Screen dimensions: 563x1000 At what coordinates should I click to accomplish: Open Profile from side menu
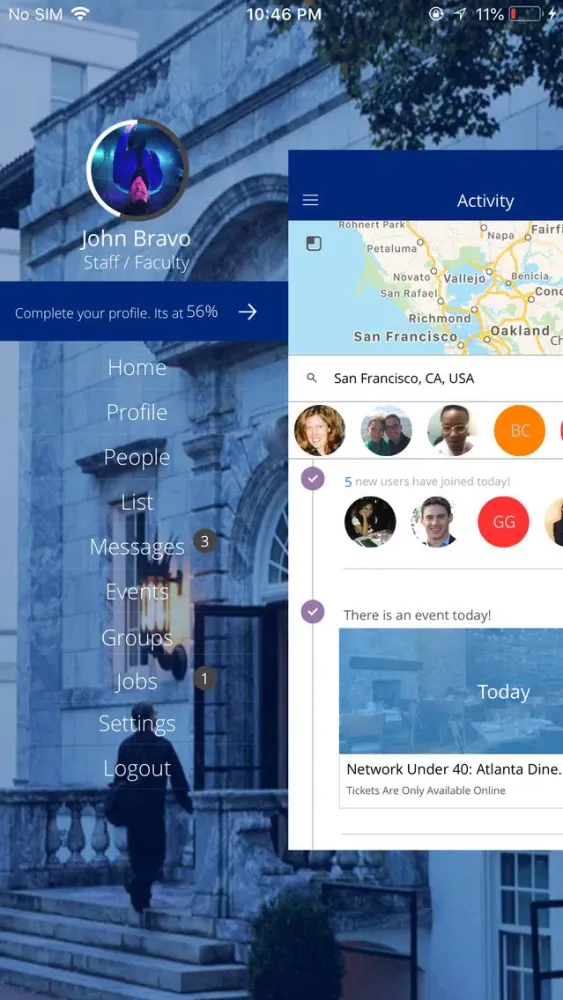point(137,412)
